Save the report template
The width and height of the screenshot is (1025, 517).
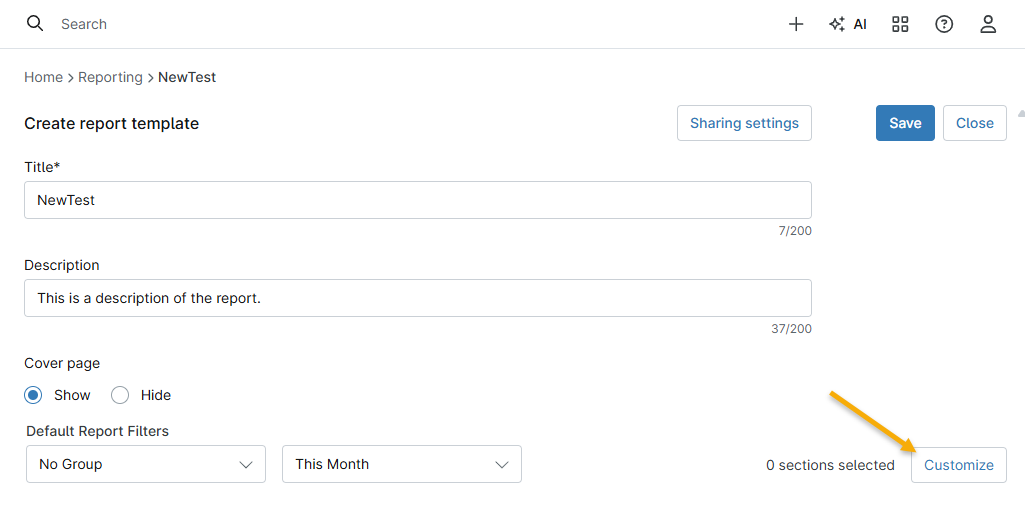click(x=905, y=123)
